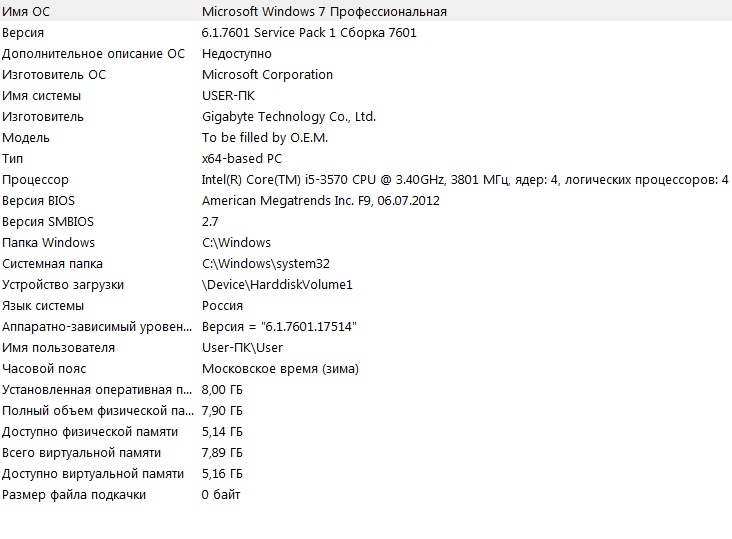Click the Язык системы Россия row
This screenshot has width=732, height=539.
pos(366,305)
